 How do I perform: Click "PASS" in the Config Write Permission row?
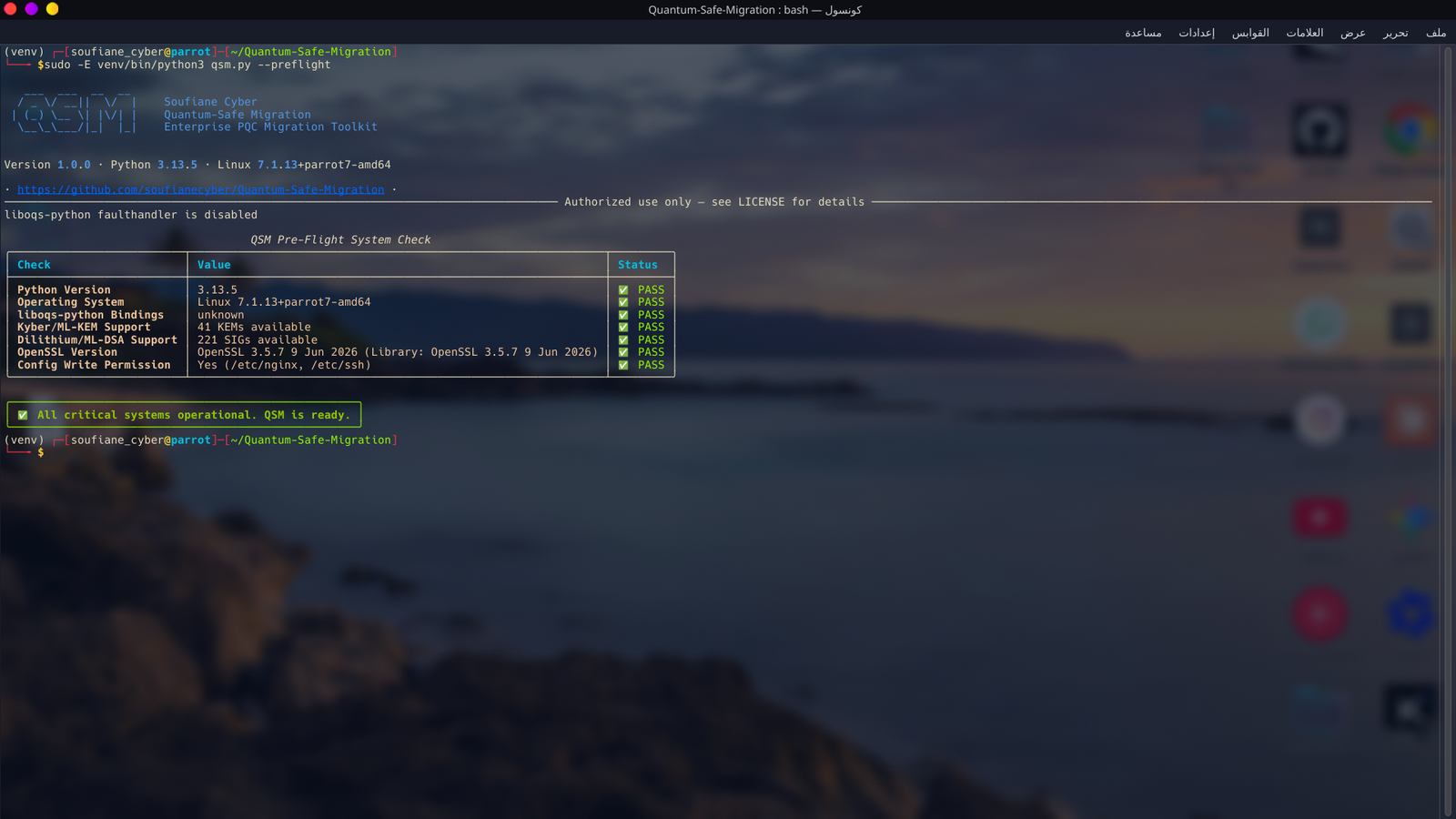[x=651, y=365]
